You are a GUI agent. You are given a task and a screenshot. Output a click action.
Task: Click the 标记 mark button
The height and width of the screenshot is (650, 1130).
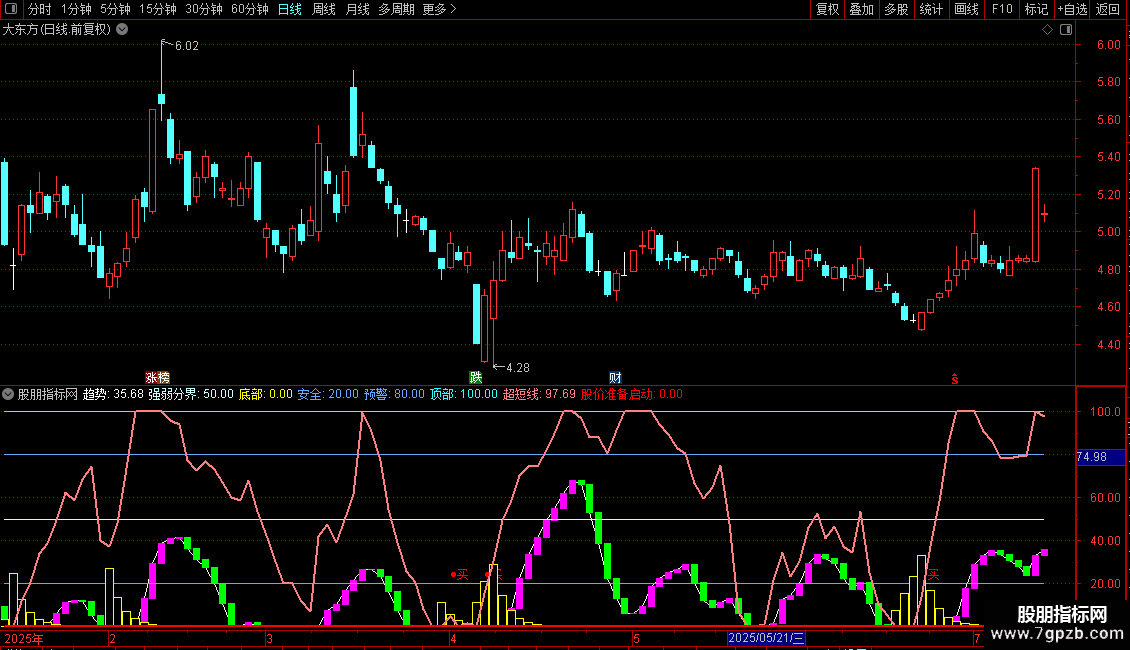1036,9
